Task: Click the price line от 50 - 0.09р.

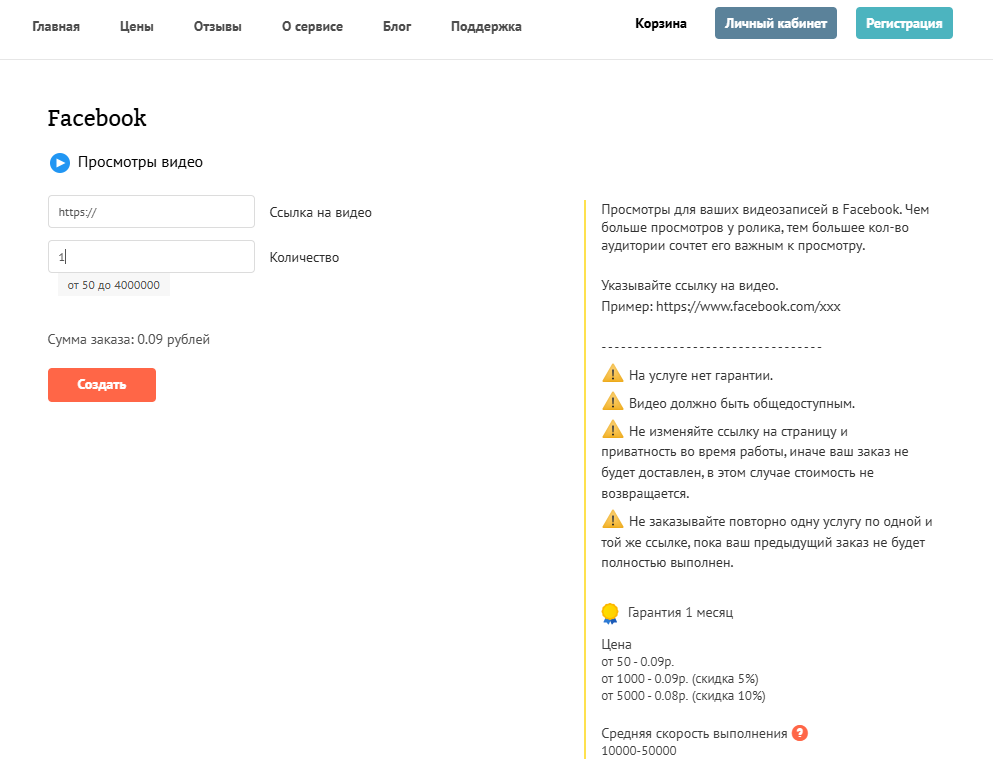Action: click(638, 662)
